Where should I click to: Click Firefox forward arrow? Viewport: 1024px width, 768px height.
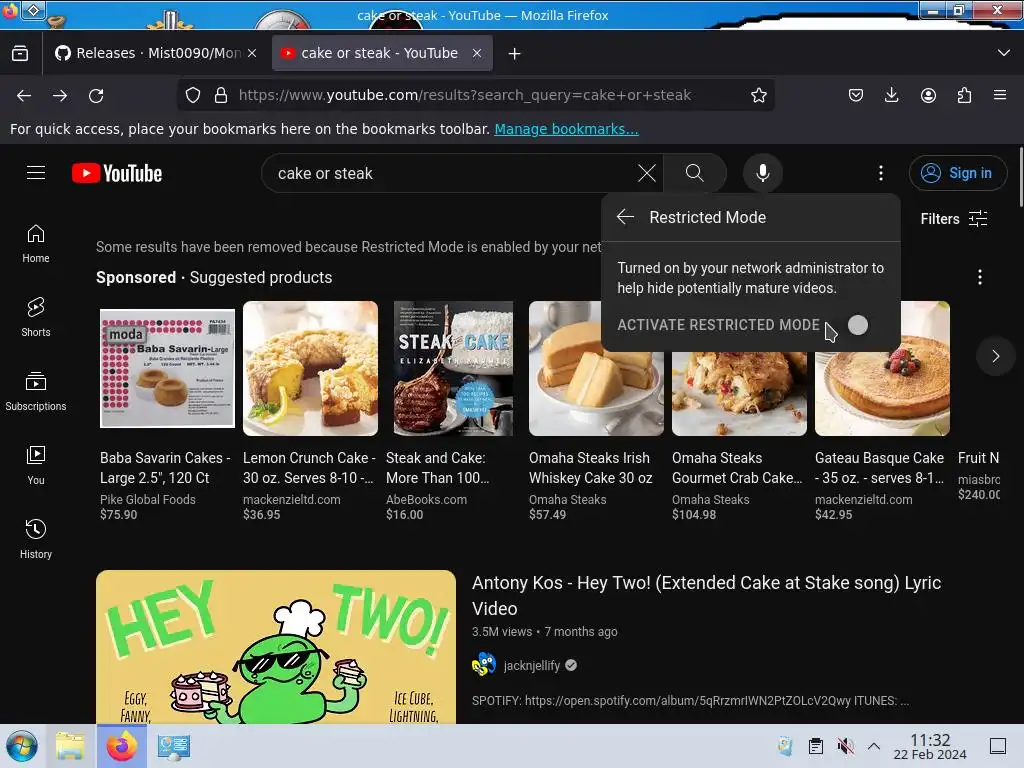(60, 95)
